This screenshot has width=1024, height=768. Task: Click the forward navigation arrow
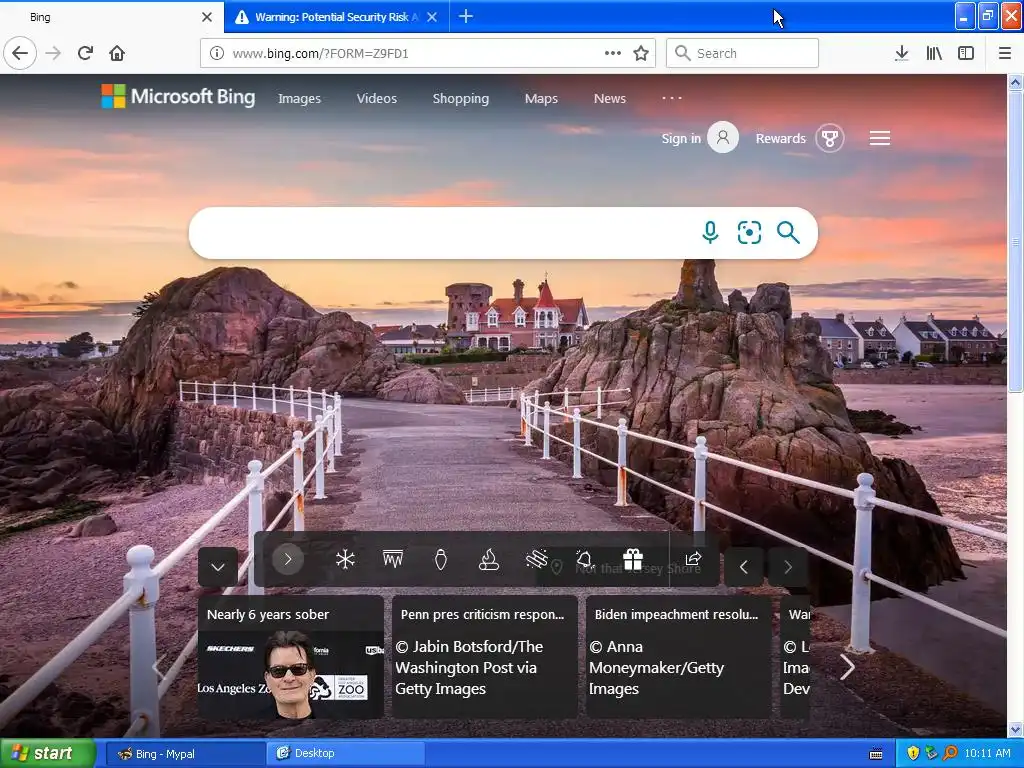[53, 53]
